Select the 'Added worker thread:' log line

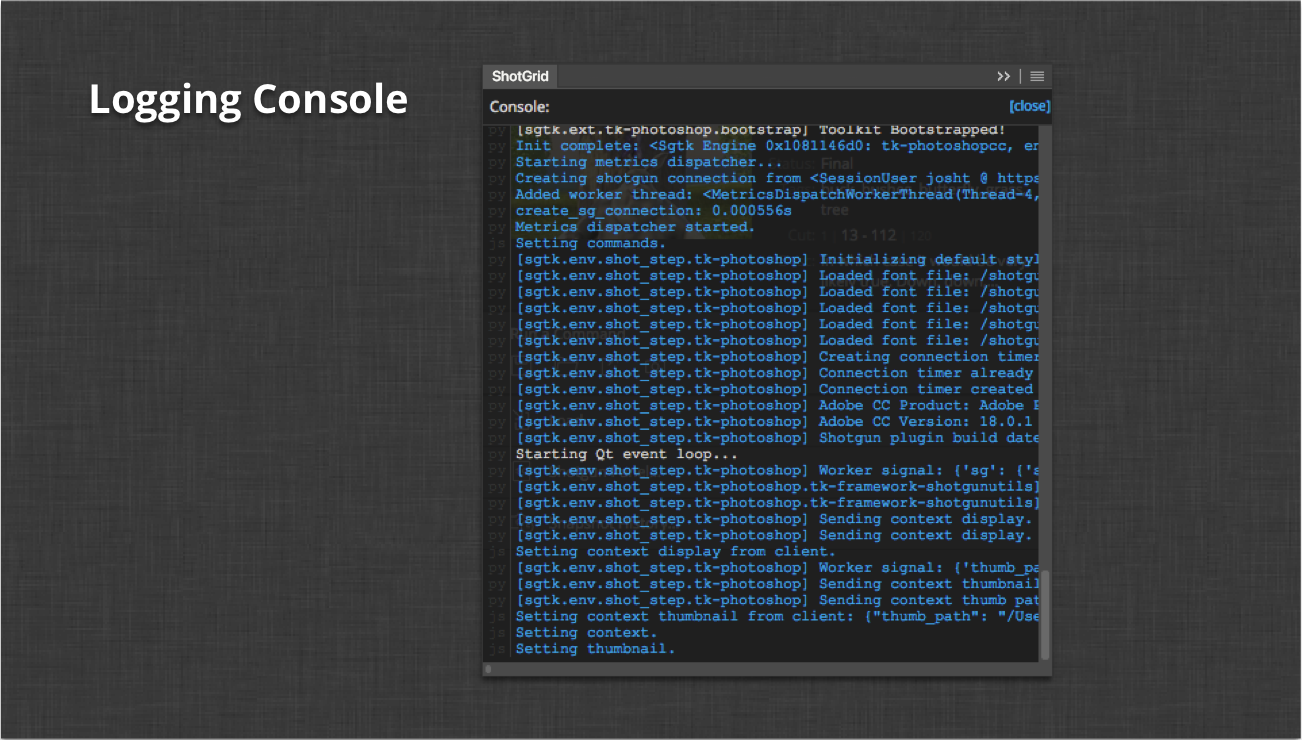777,194
